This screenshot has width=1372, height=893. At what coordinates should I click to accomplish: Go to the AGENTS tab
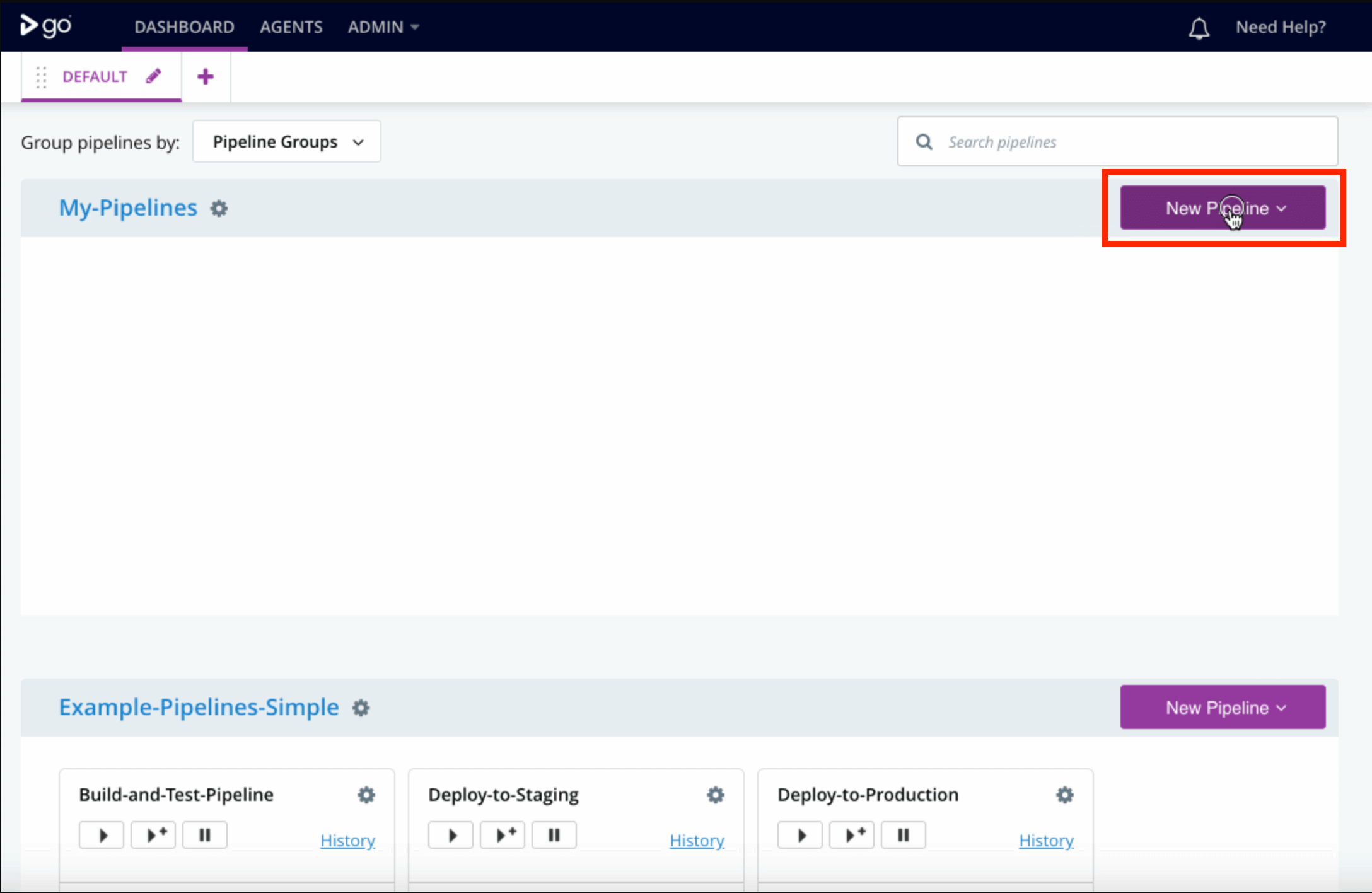(x=291, y=27)
